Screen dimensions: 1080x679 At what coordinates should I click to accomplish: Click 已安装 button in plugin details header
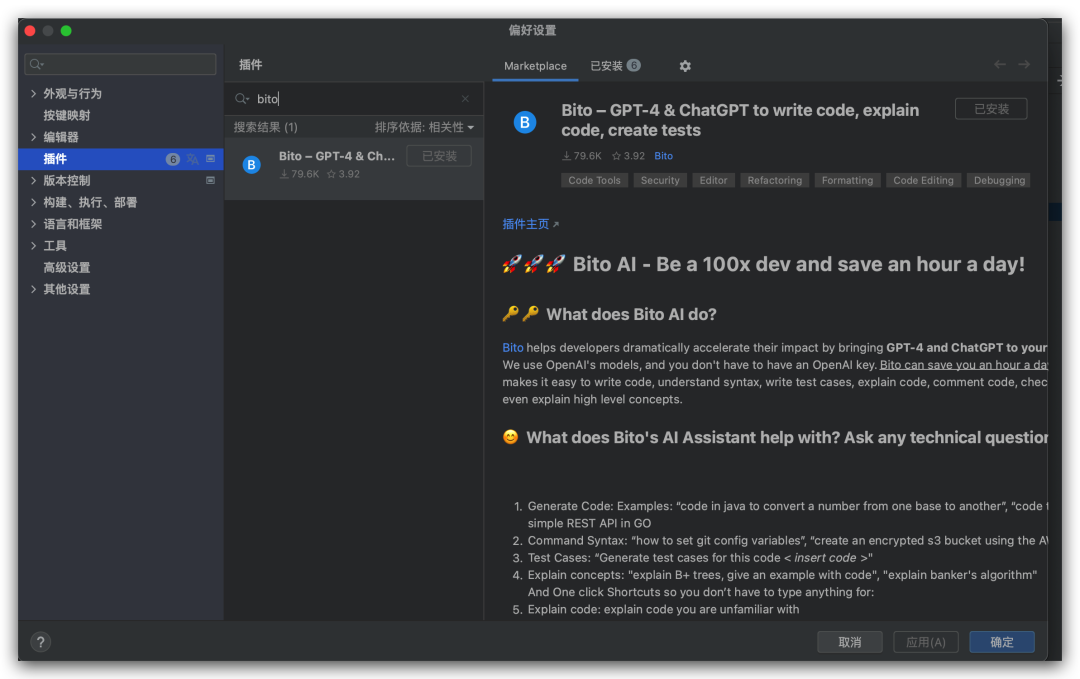click(991, 109)
